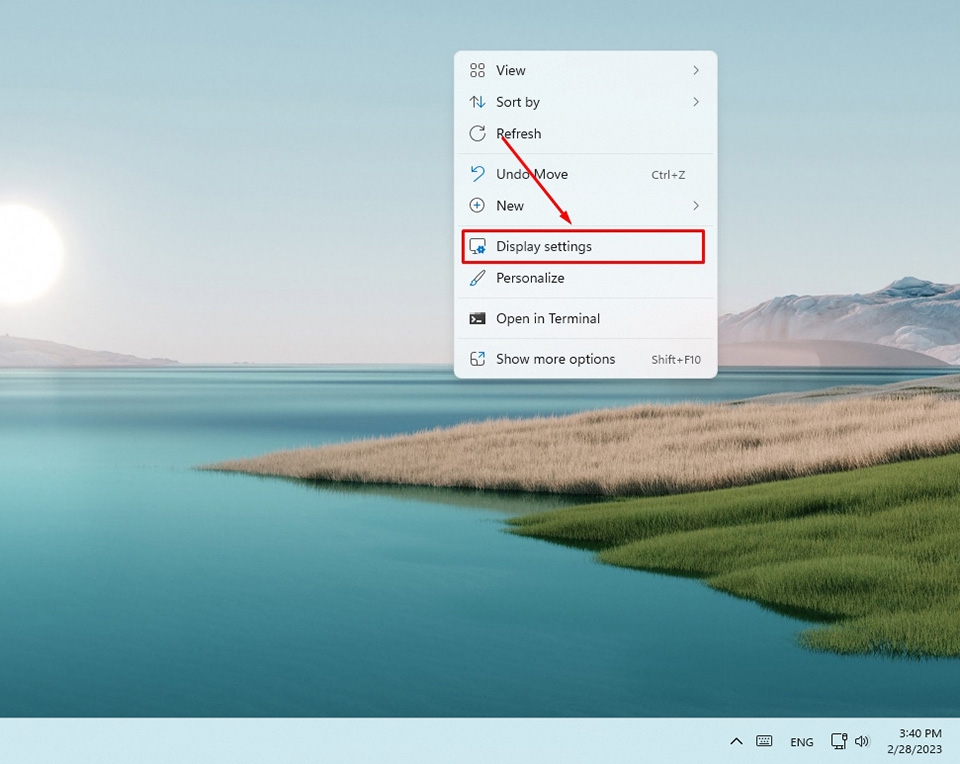Screen dimensions: 960x764
Task: Click the View grid icon
Action: [478, 70]
